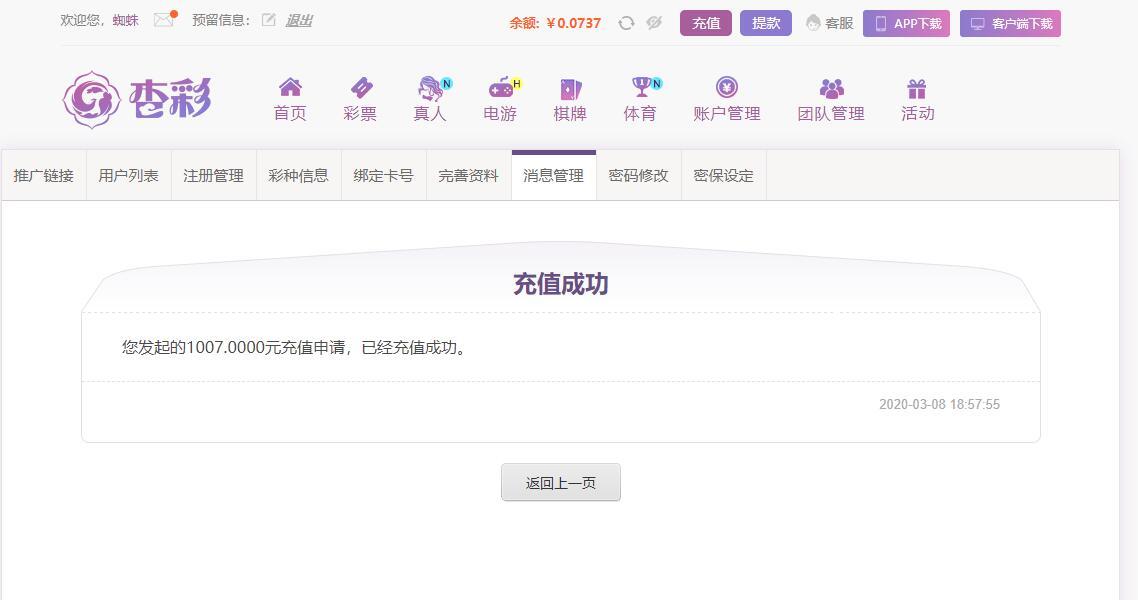The height and width of the screenshot is (600, 1138).
Task: Open 真人 live dealer icon
Action: point(431,88)
